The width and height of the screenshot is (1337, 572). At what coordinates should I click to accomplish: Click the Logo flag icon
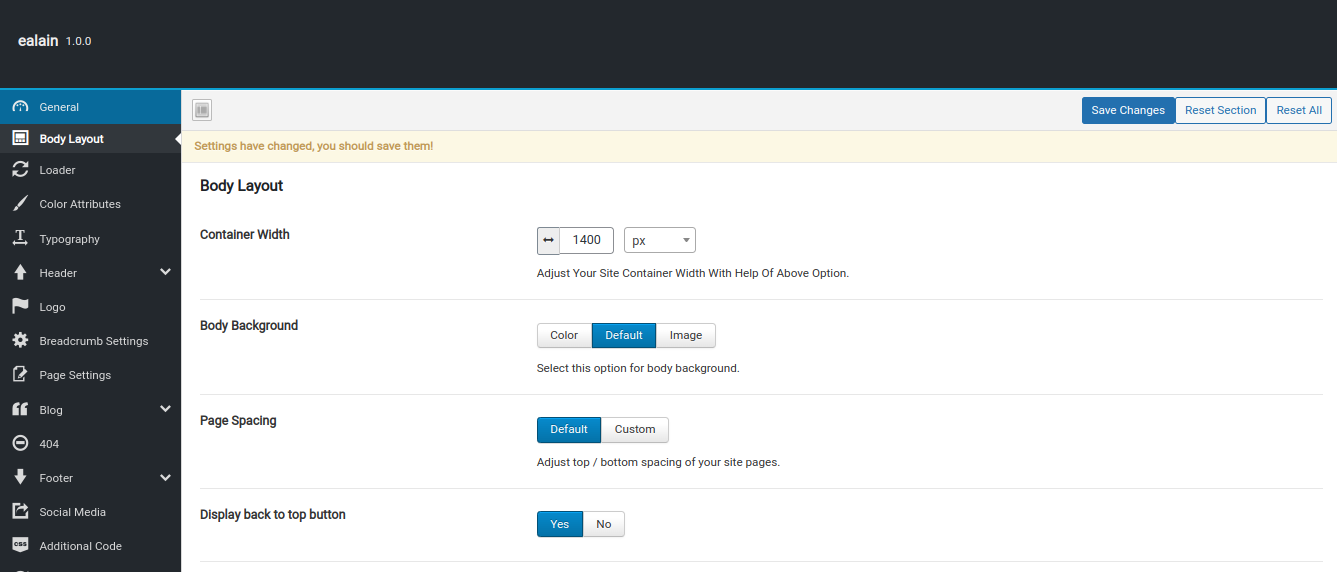pos(20,307)
